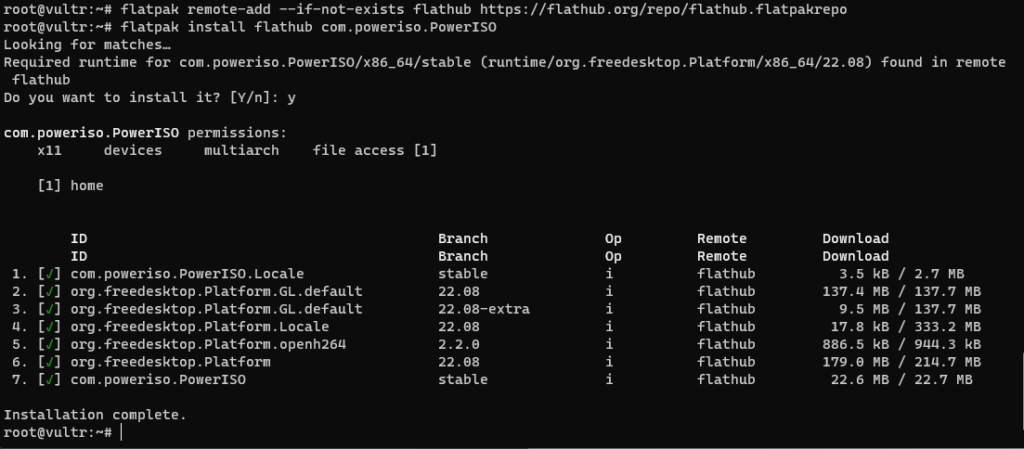1024x449 pixels.
Task: Click the checkmark next to org.freedesktop.Platform.Locale
Action: 50,327
